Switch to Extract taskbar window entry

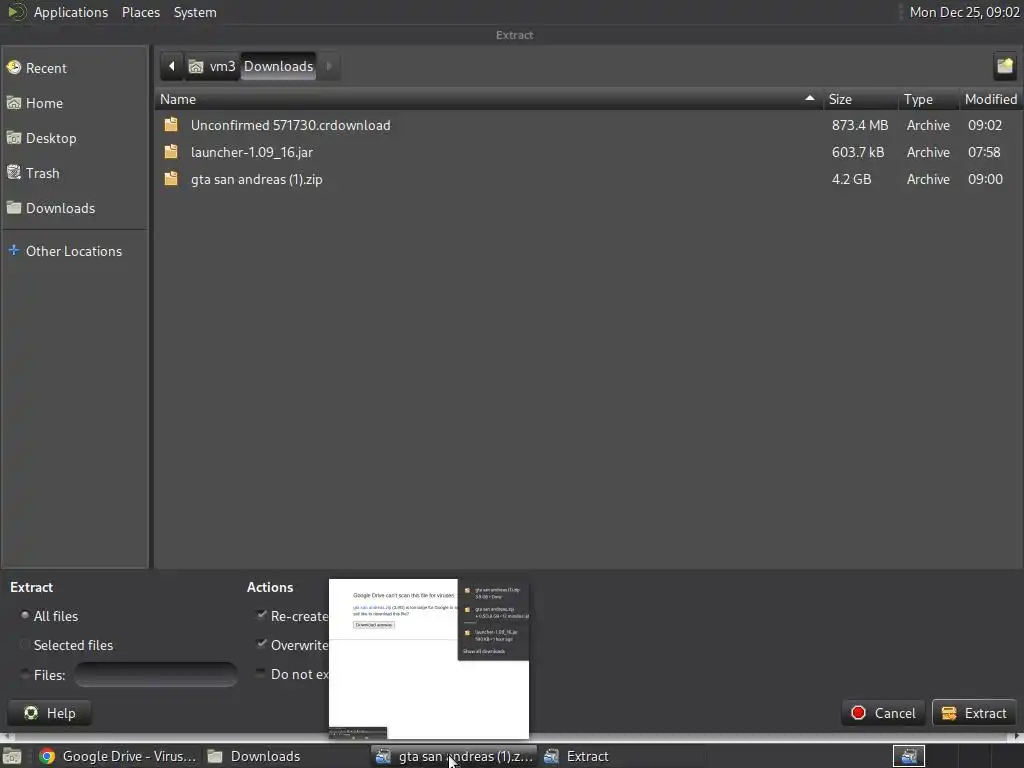tap(622, 756)
